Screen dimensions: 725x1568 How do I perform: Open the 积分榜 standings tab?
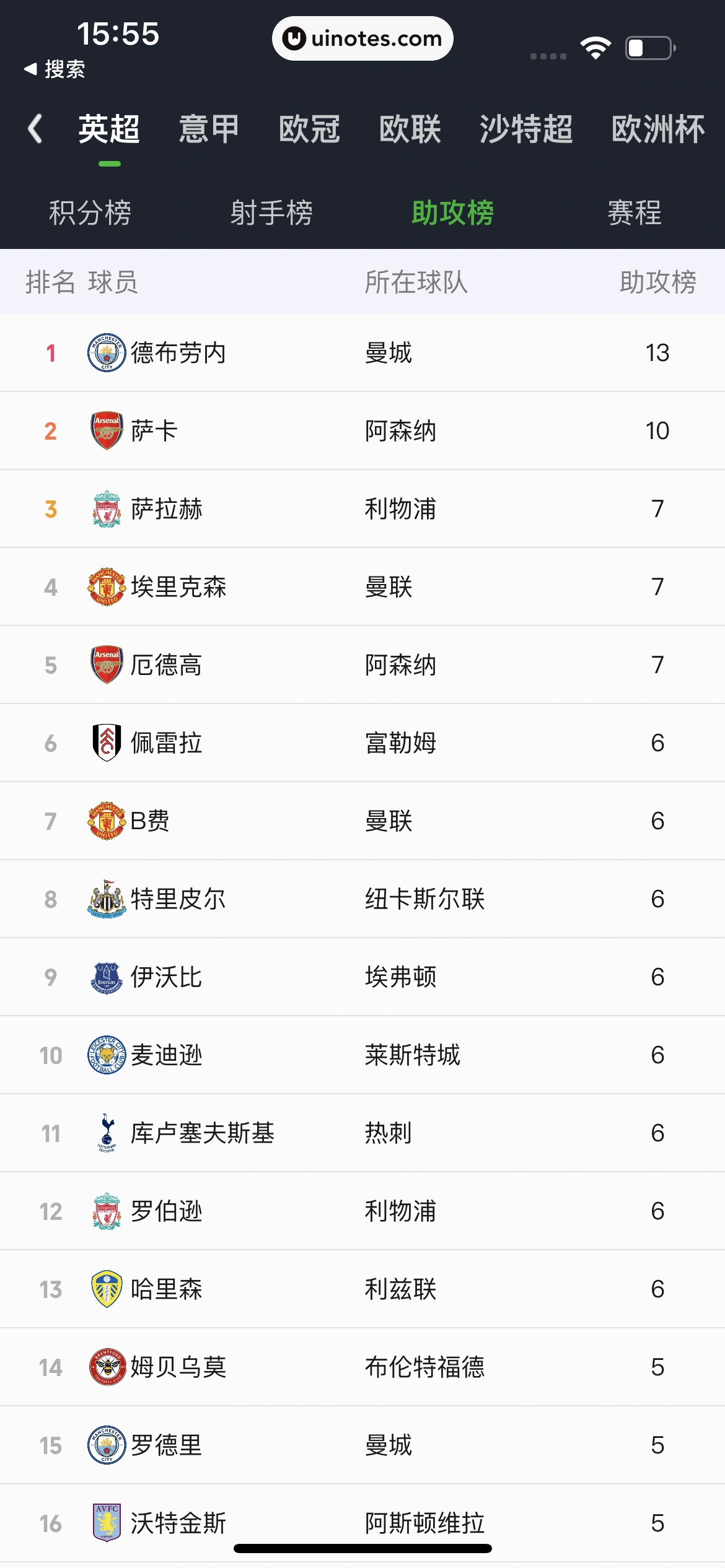click(90, 212)
